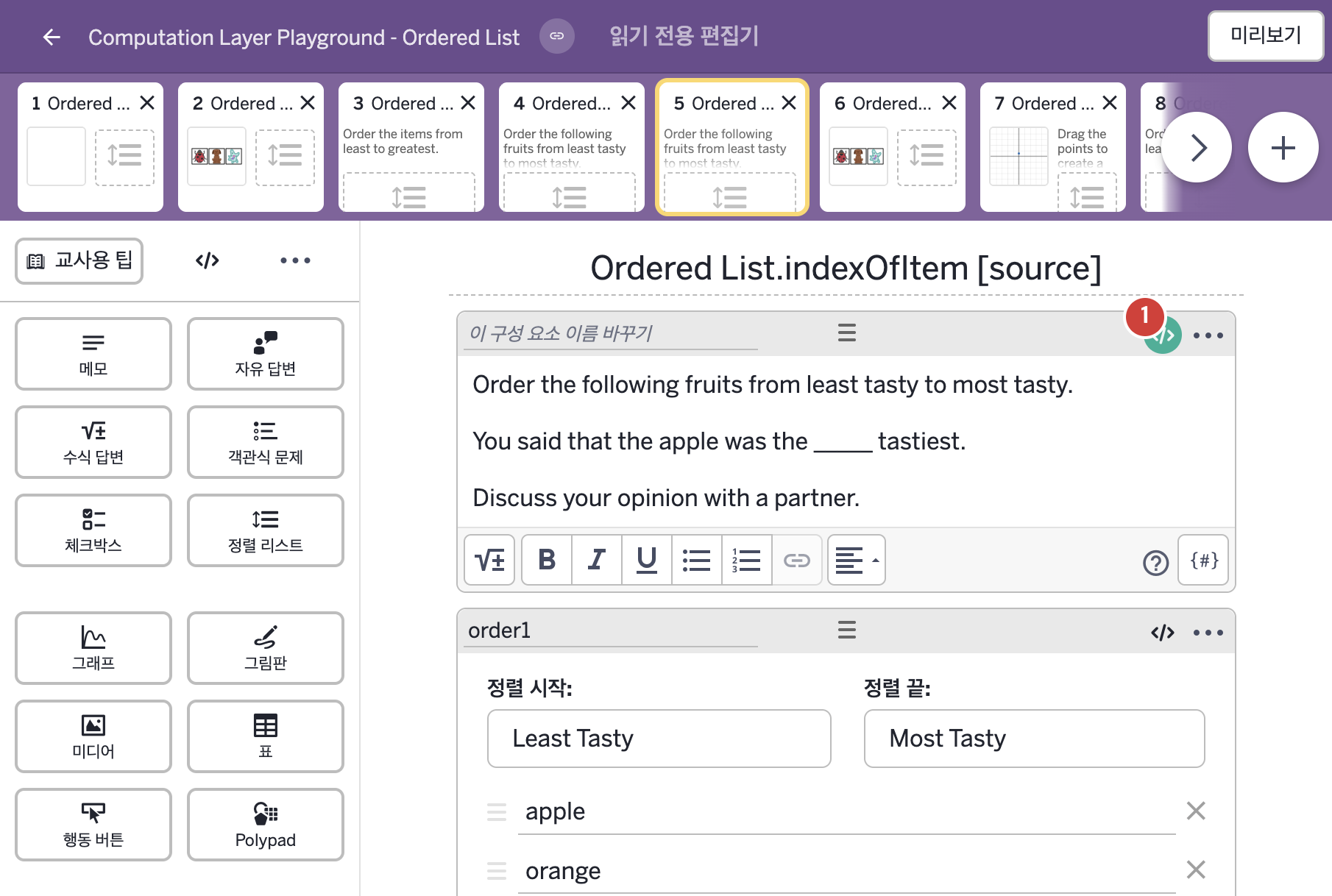The width and height of the screenshot is (1332, 896).
Task: Add a 미디어 media component
Action: pos(93,736)
